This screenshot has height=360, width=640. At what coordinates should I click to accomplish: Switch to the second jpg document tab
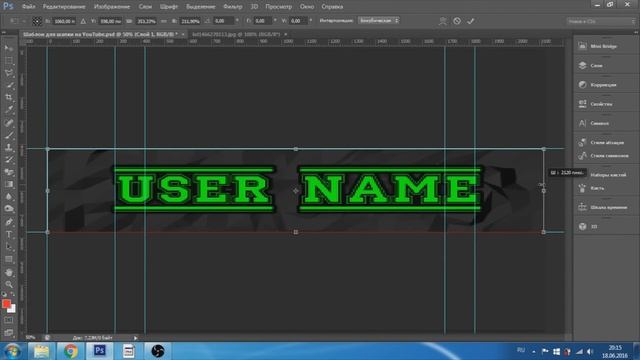pos(236,34)
